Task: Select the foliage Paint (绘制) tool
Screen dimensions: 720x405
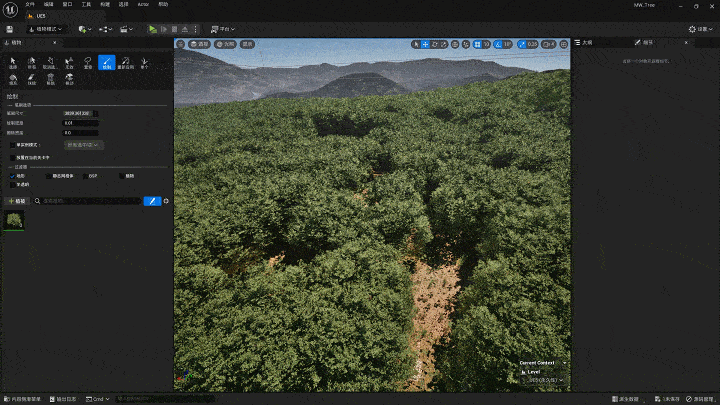Action: (x=106, y=63)
